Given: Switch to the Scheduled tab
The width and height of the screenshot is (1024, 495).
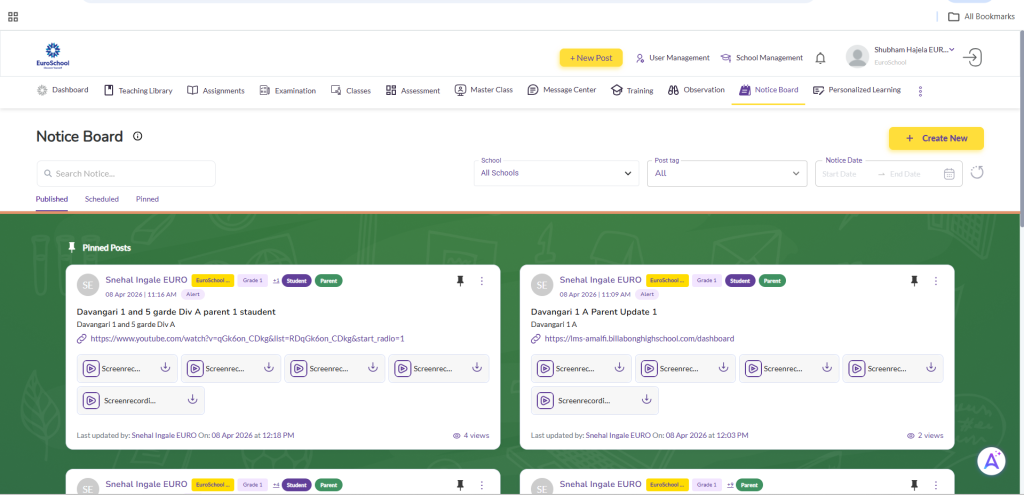Looking at the screenshot, I should pos(102,199).
